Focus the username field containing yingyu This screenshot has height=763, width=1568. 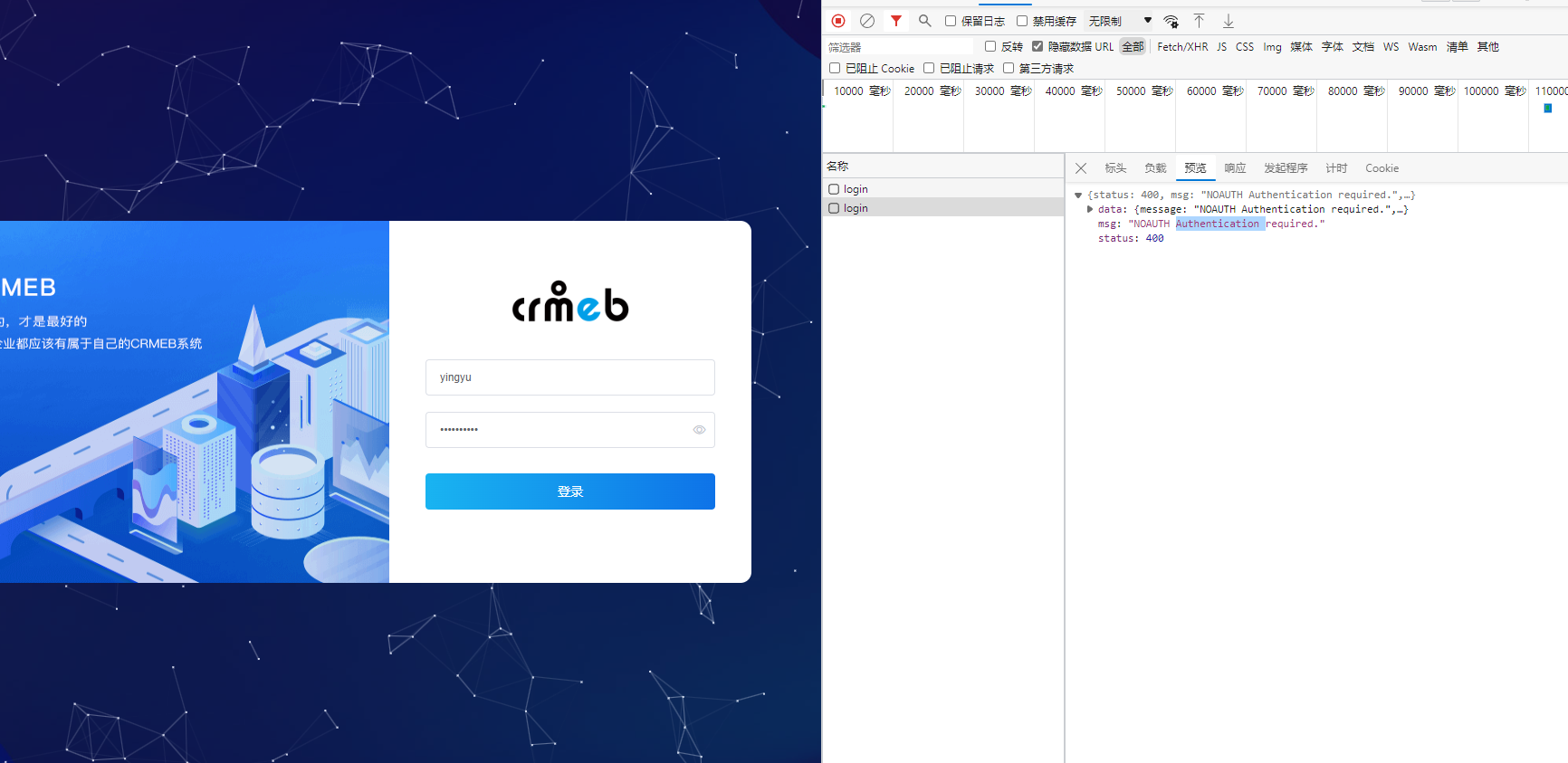[x=570, y=377]
